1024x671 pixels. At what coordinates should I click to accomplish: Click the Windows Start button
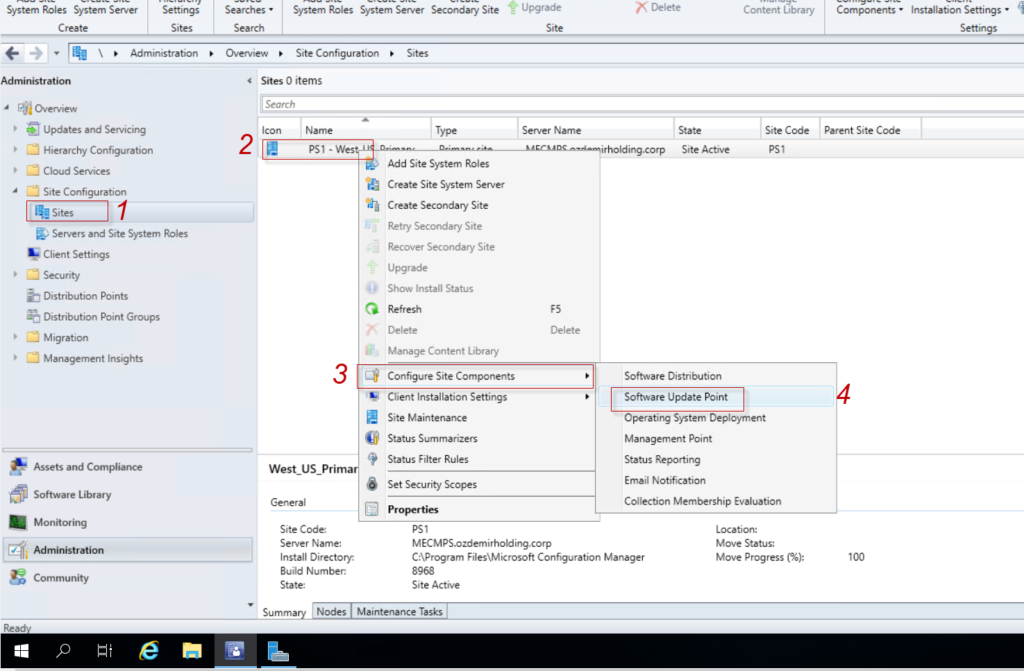[21, 651]
